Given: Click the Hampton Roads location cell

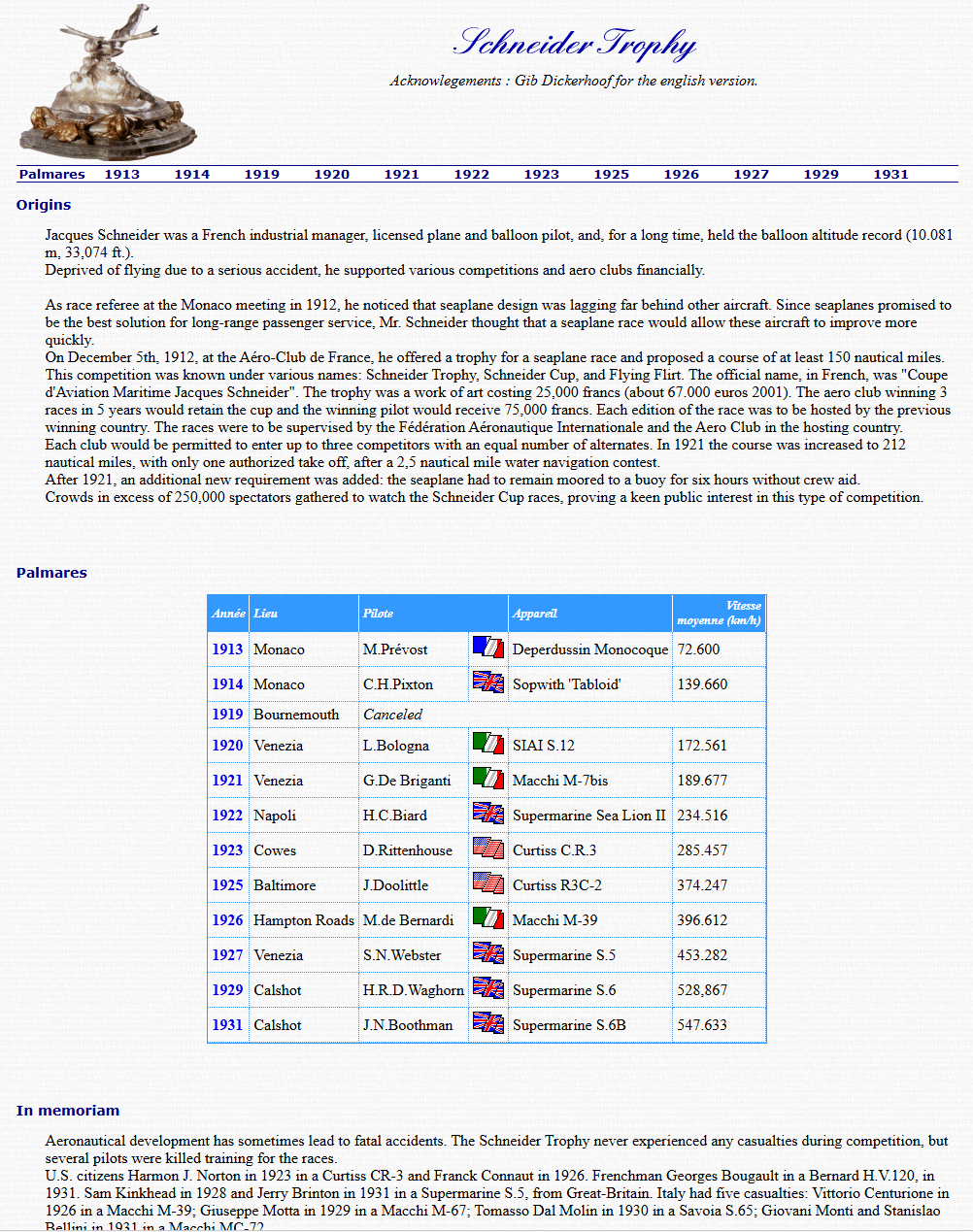Looking at the screenshot, I should pos(304,920).
